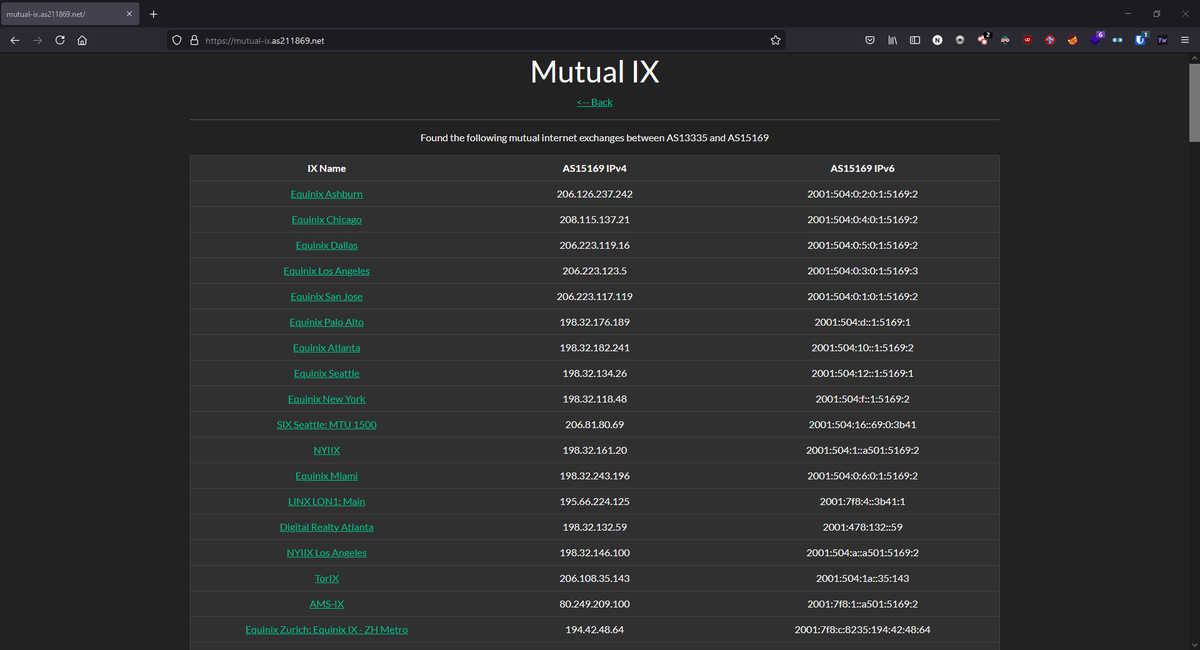Open the Tw extension icon
This screenshot has width=1200, height=650.
coord(1162,41)
